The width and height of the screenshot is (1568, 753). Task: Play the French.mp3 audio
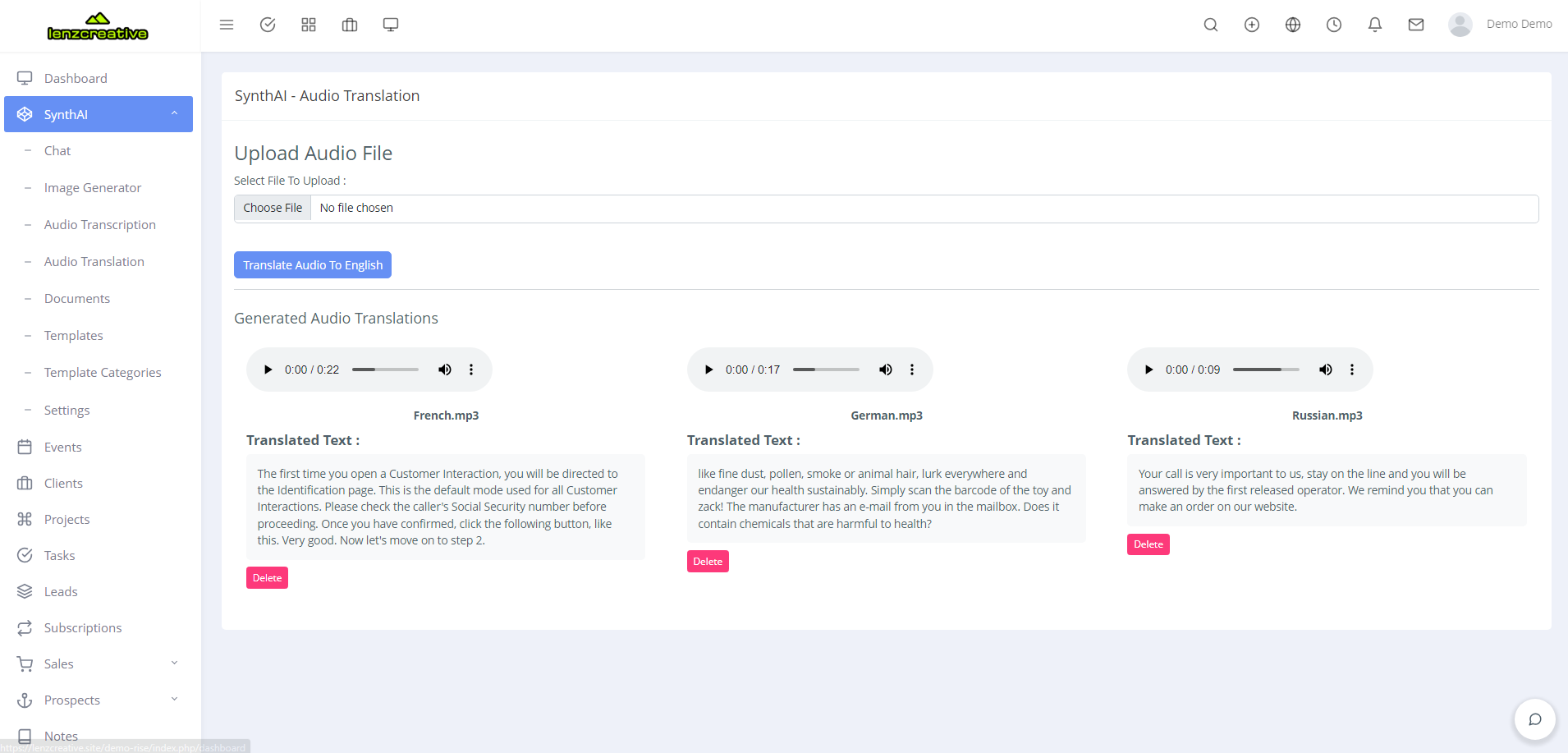pos(268,370)
